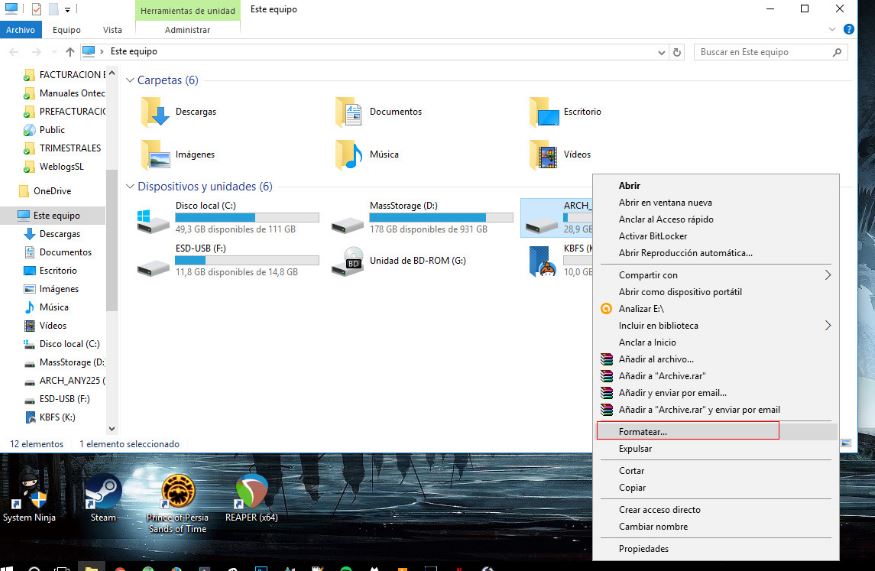This screenshot has width=875, height=571.
Task: Select OneDrive in the navigation pane
Action: 51,191
